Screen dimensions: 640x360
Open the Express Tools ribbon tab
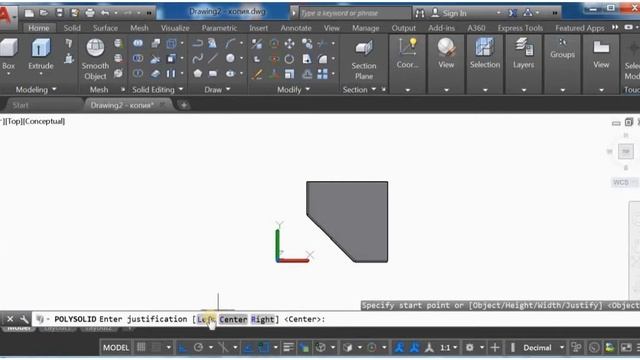(x=520, y=28)
